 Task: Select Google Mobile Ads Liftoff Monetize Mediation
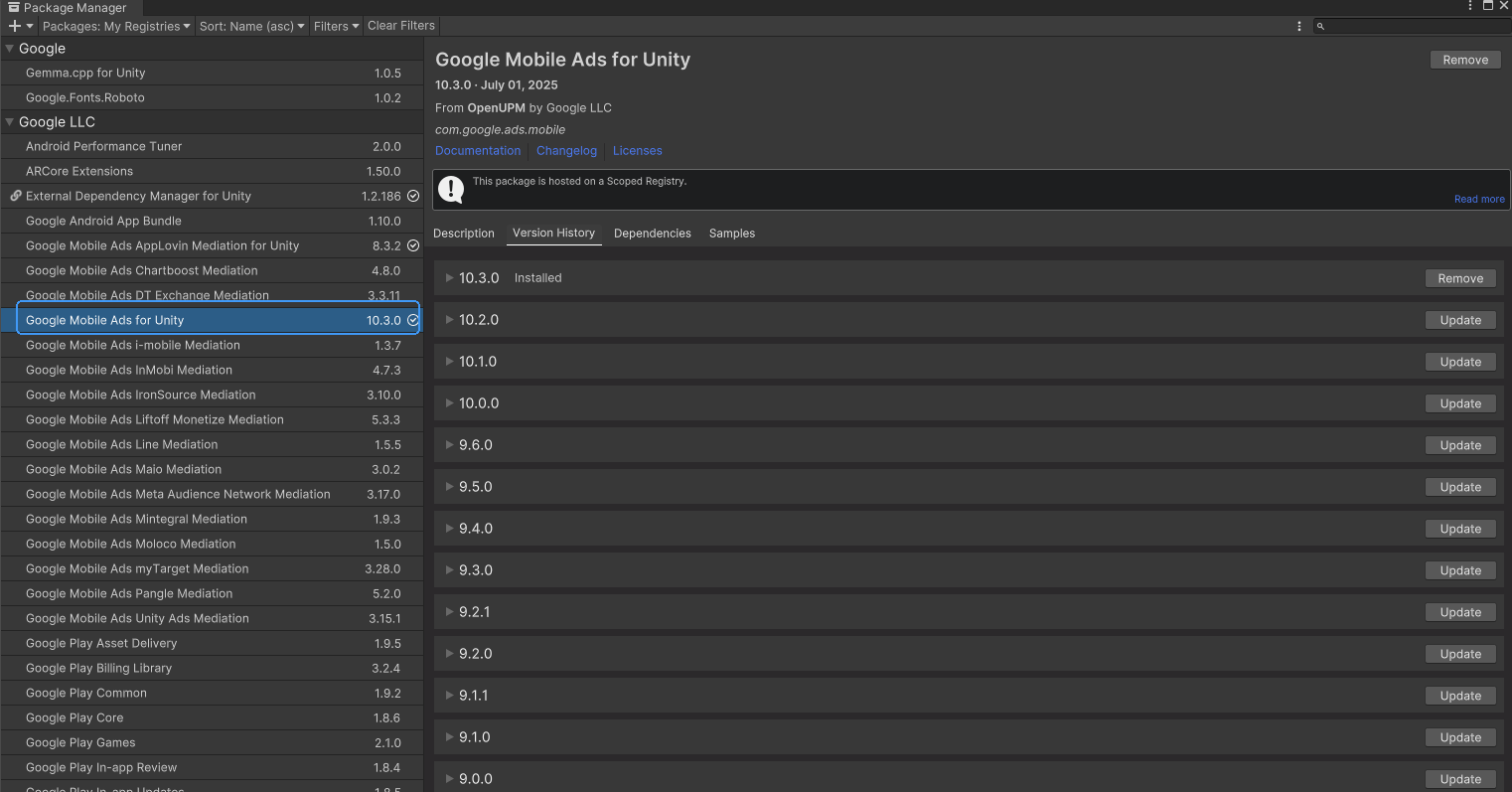click(212, 419)
